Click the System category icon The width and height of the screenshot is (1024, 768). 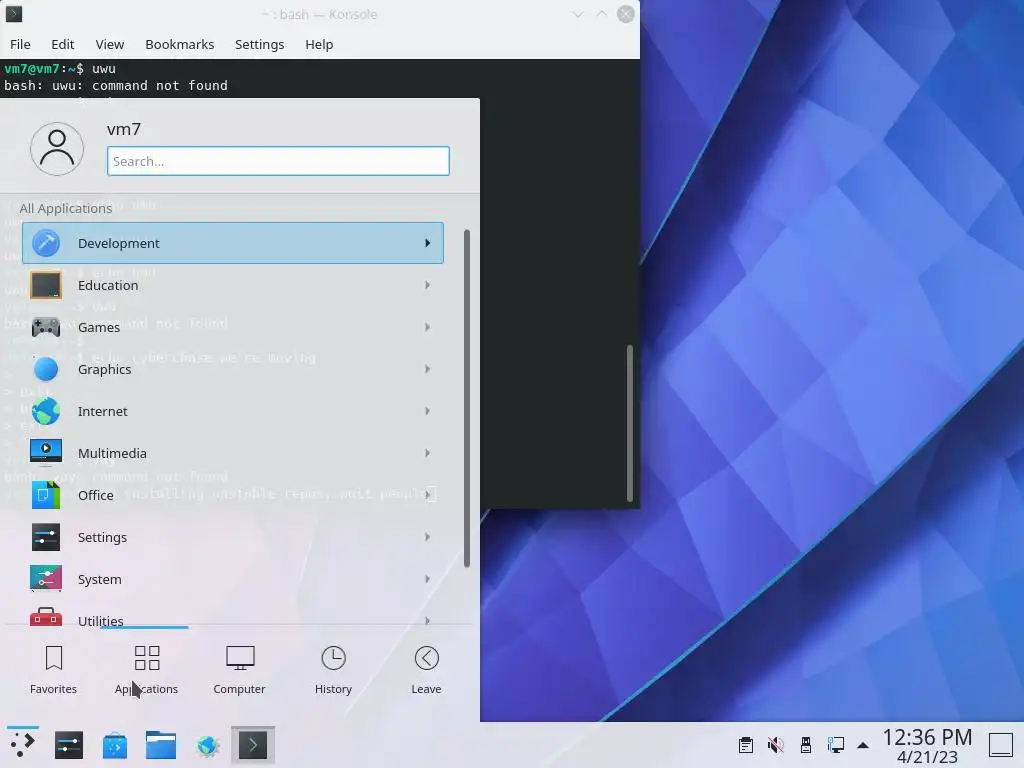[46, 579]
